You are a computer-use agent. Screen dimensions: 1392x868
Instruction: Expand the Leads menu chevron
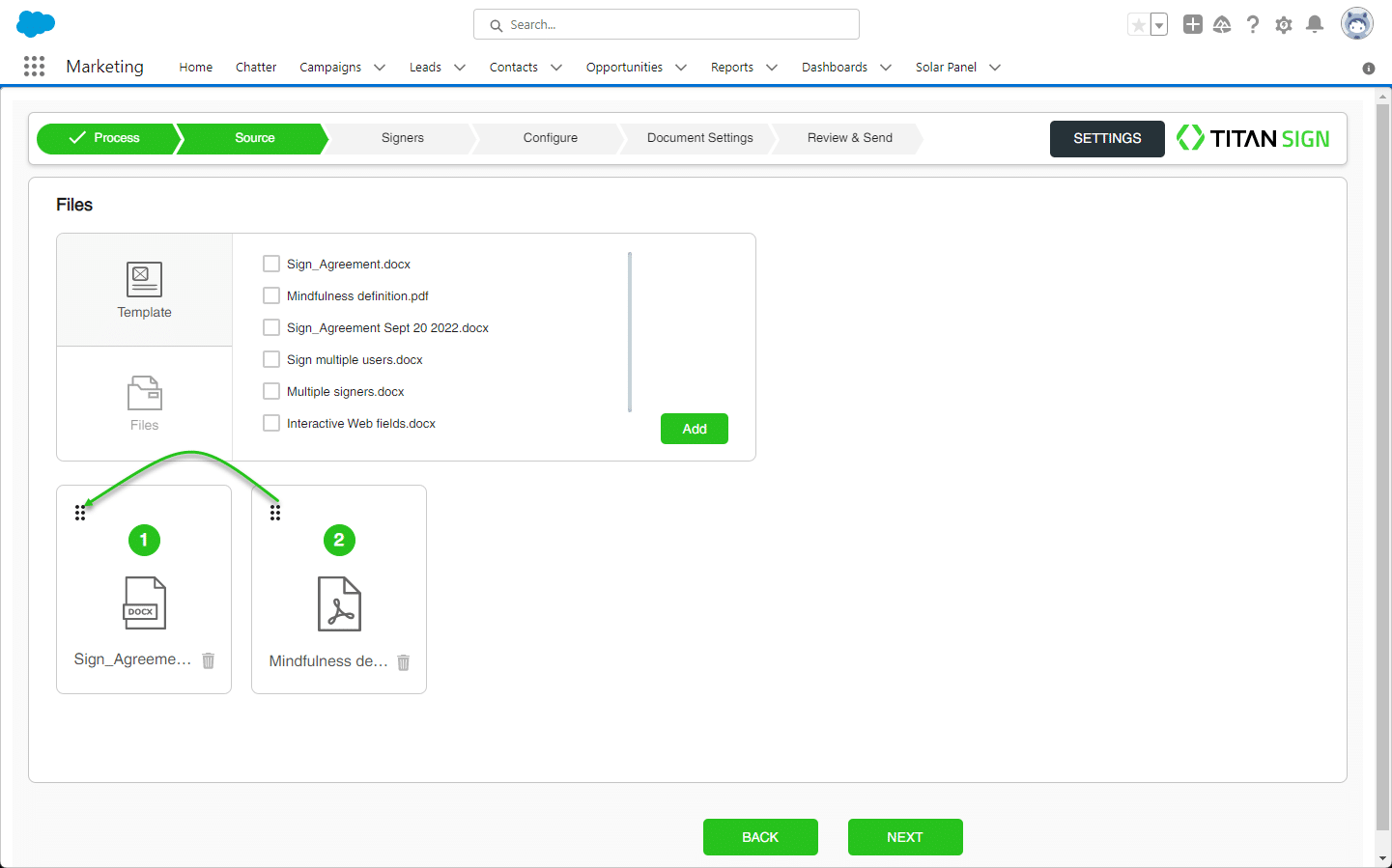pos(460,68)
